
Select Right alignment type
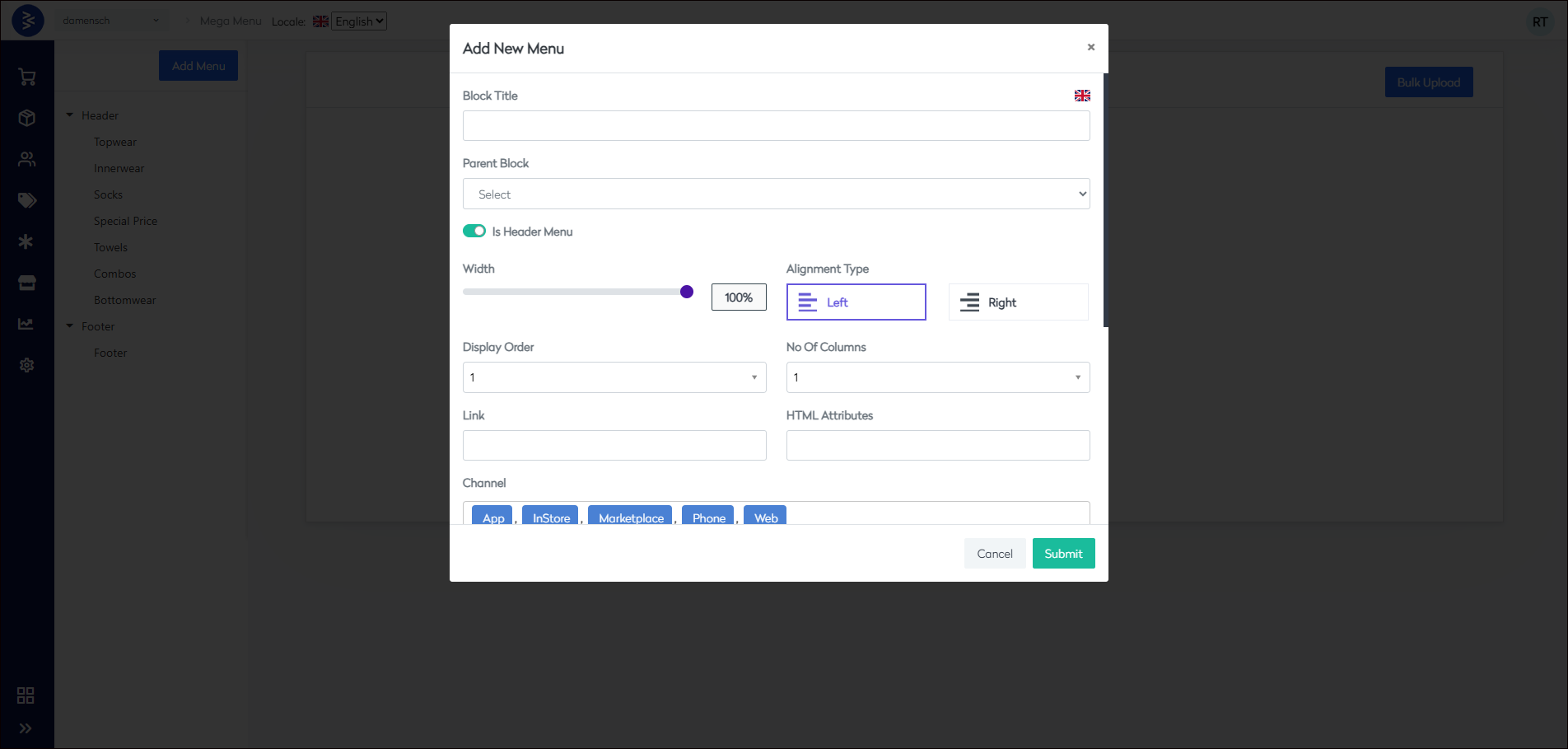click(x=1018, y=302)
